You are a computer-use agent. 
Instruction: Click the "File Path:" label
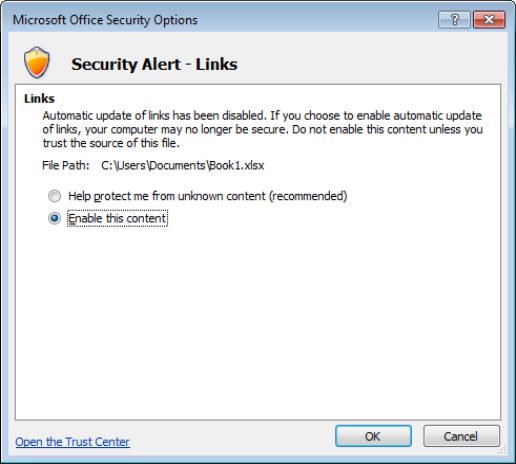(66, 165)
